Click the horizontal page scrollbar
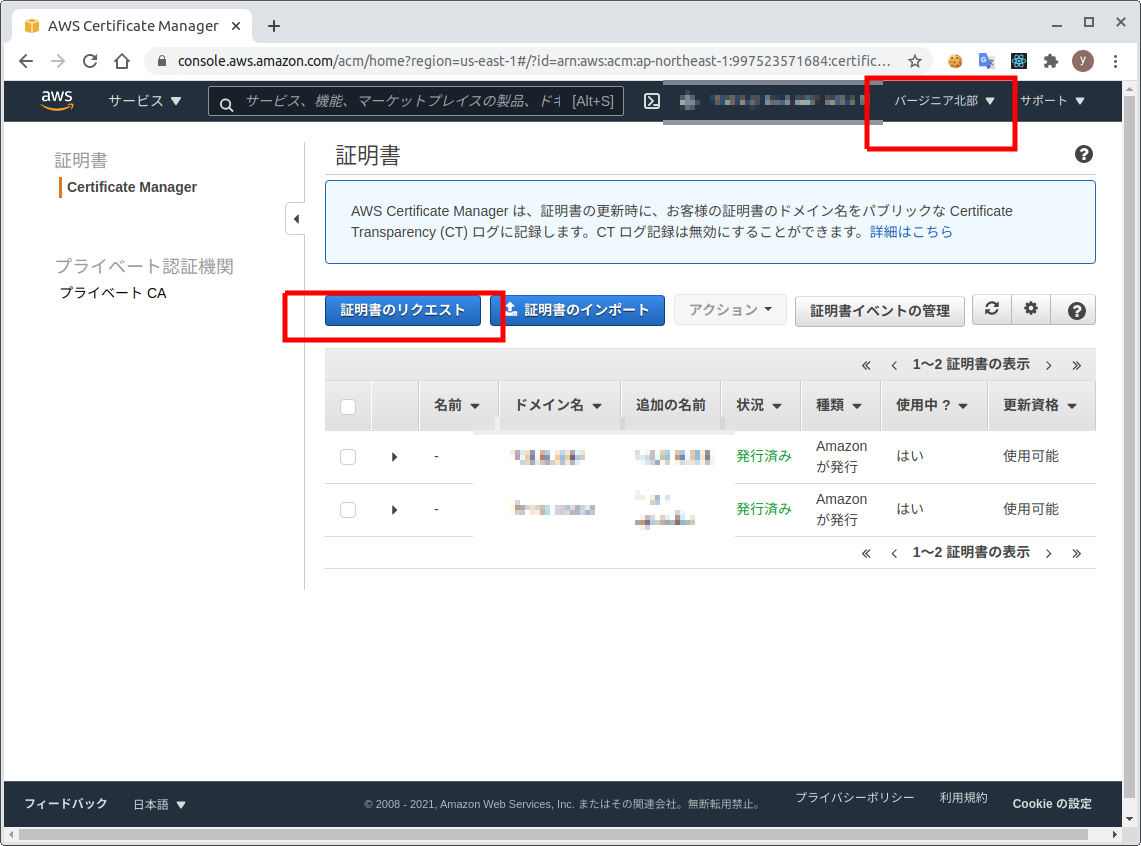 [553, 834]
